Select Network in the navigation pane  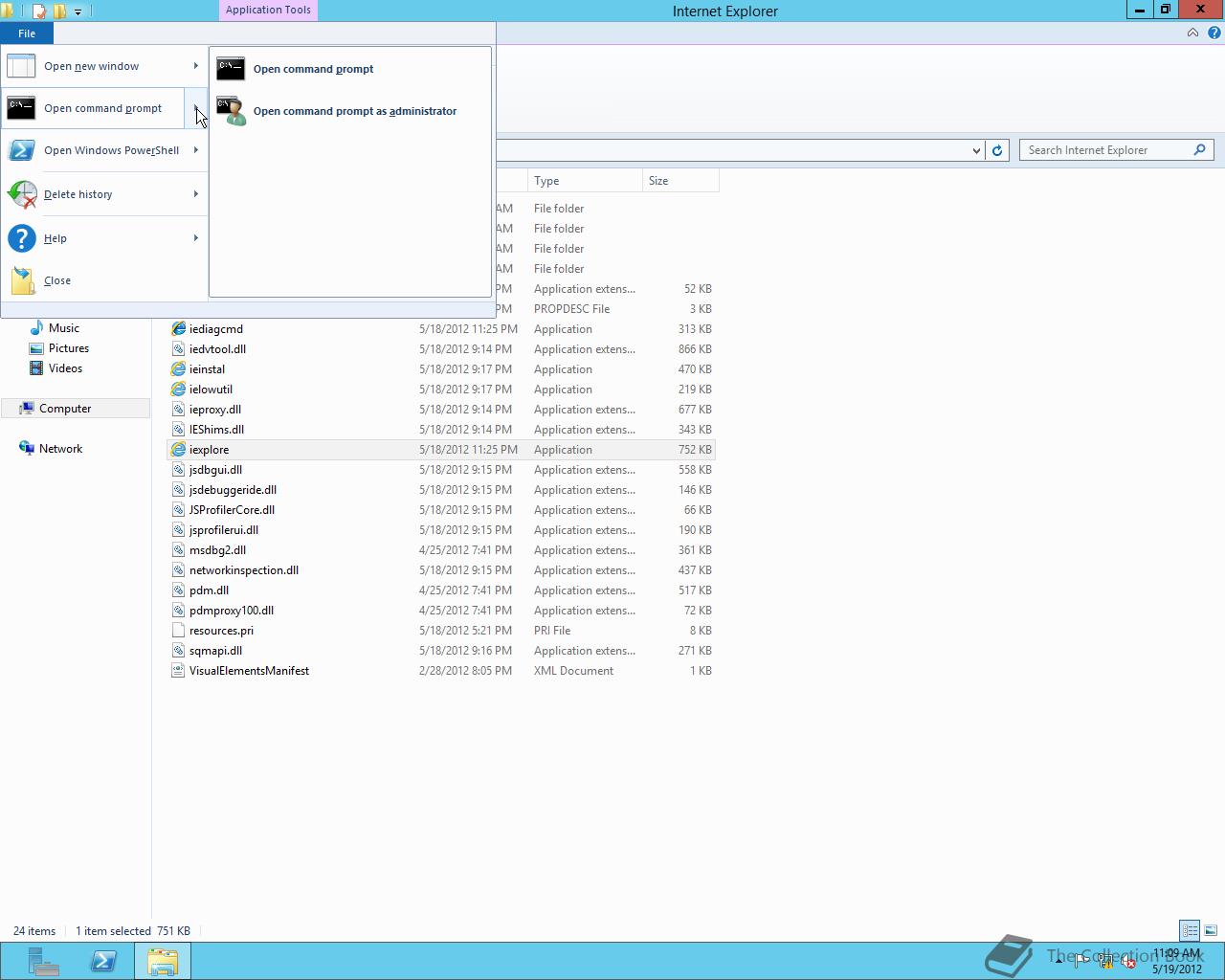pos(60,449)
